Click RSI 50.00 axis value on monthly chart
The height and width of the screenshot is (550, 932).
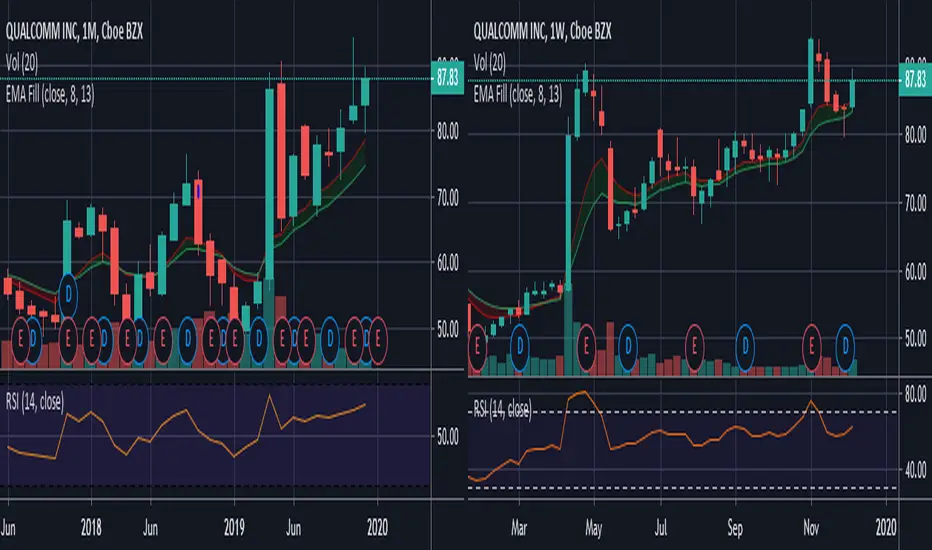tap(448, 437)
